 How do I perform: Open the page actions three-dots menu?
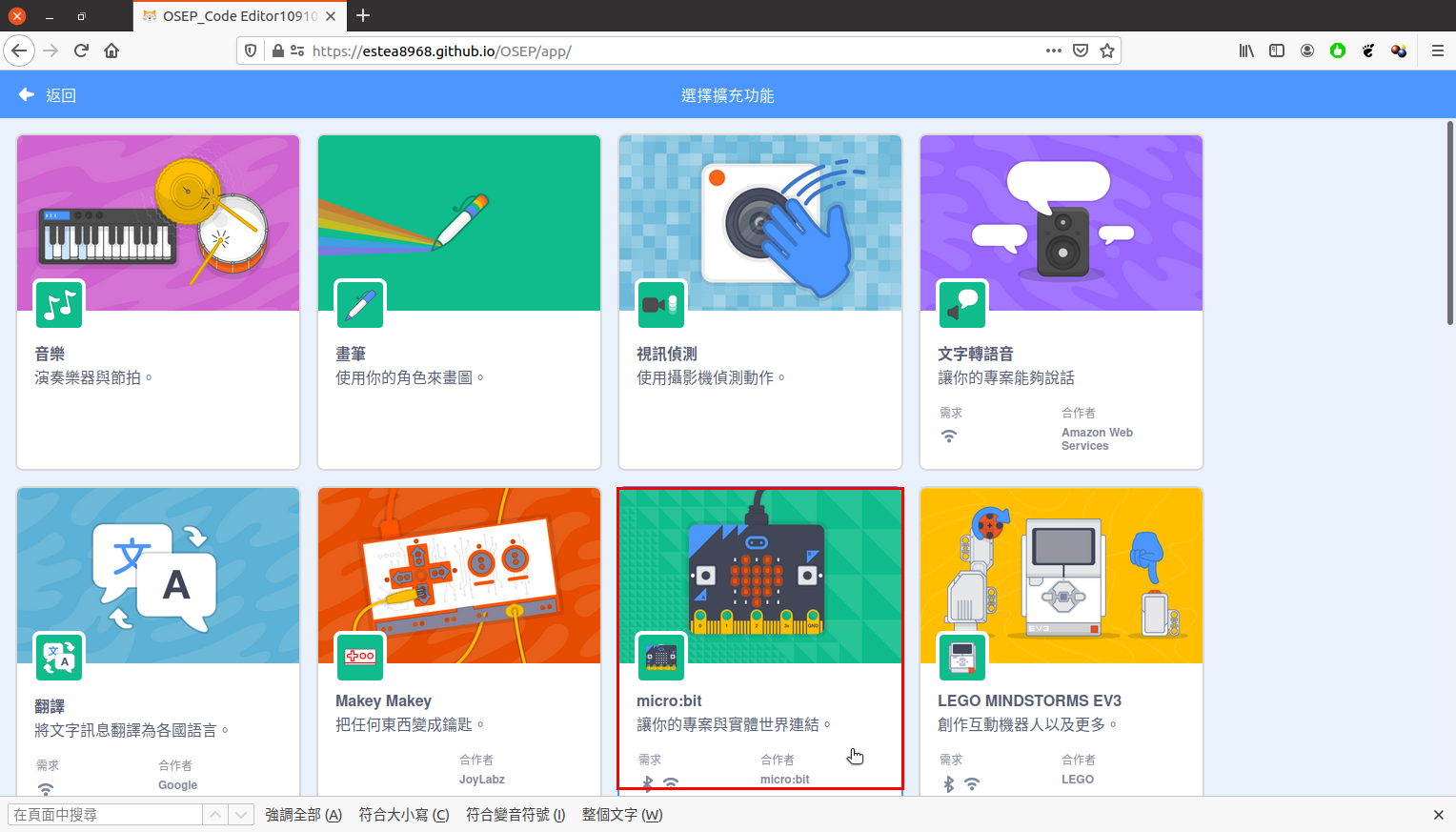1054,51
